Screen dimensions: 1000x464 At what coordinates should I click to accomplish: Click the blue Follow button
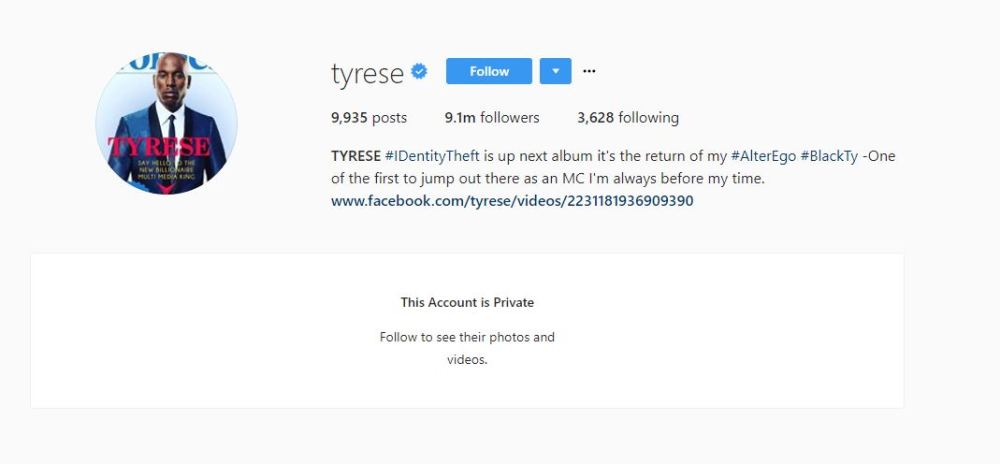click(x=489, y=71)
